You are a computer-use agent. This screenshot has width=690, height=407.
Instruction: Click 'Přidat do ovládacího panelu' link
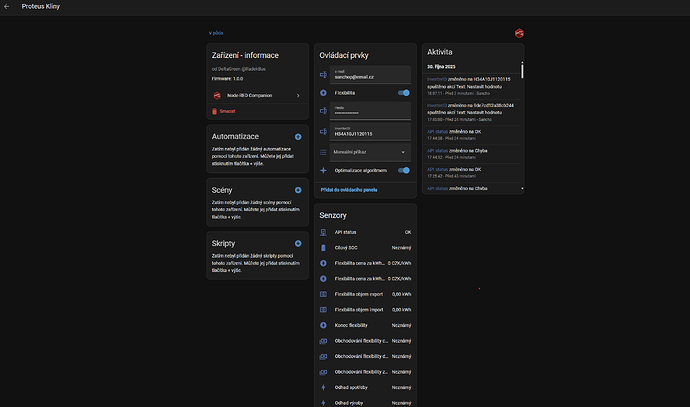(x=349, y=189)
